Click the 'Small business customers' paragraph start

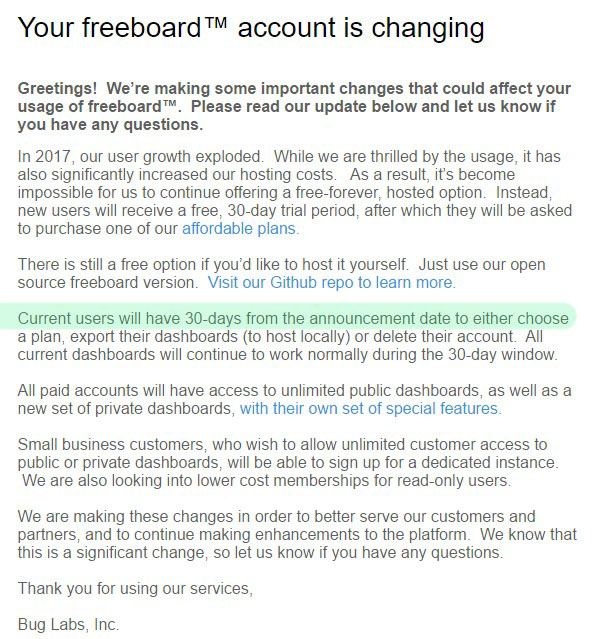[x=110, y=444]
